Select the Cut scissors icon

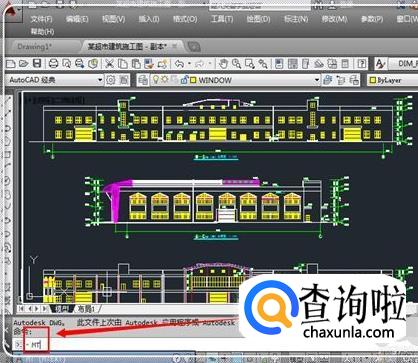[109, 63]
